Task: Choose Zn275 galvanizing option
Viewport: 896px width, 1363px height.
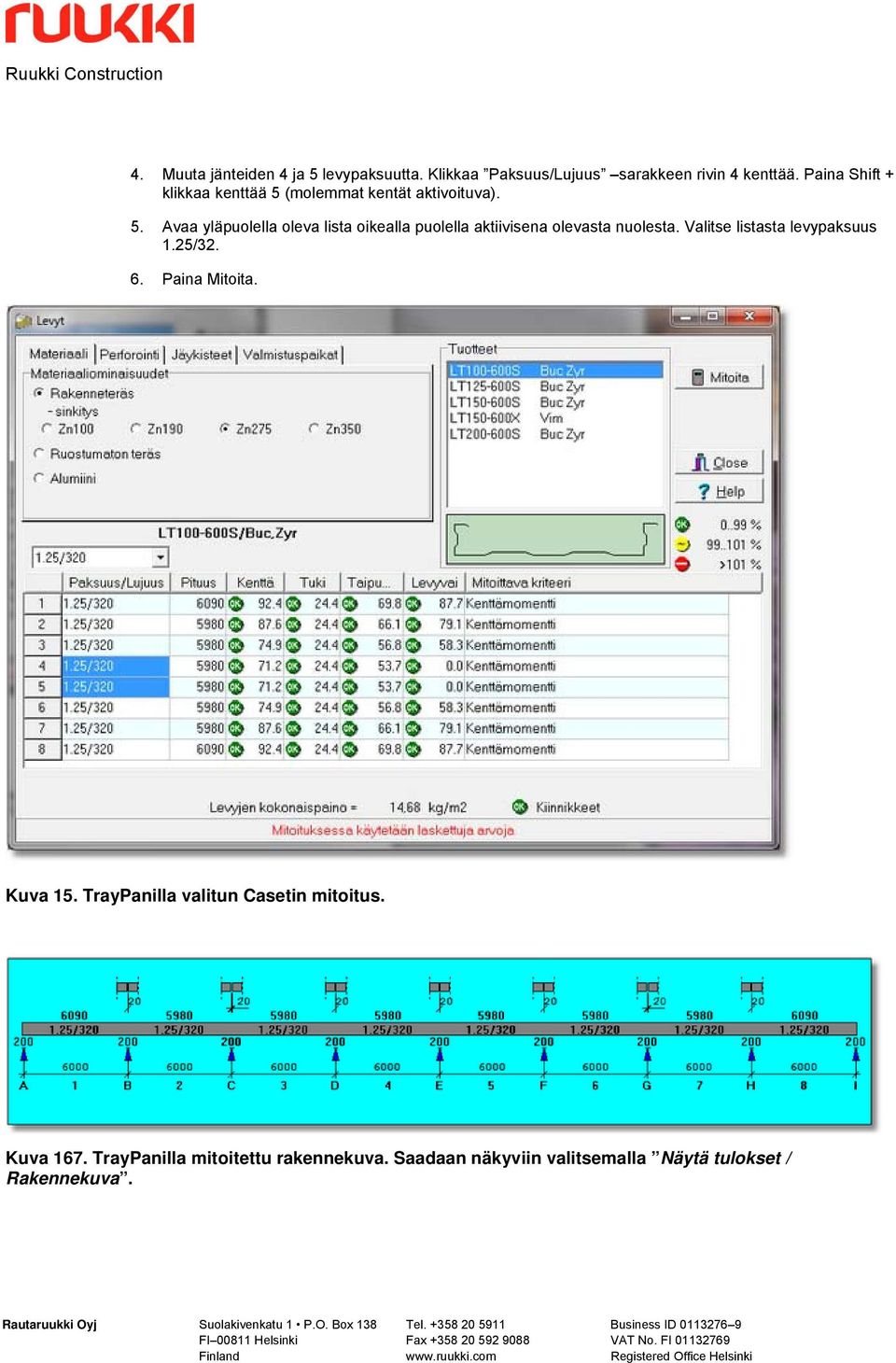Action: (x=225, y=429)
